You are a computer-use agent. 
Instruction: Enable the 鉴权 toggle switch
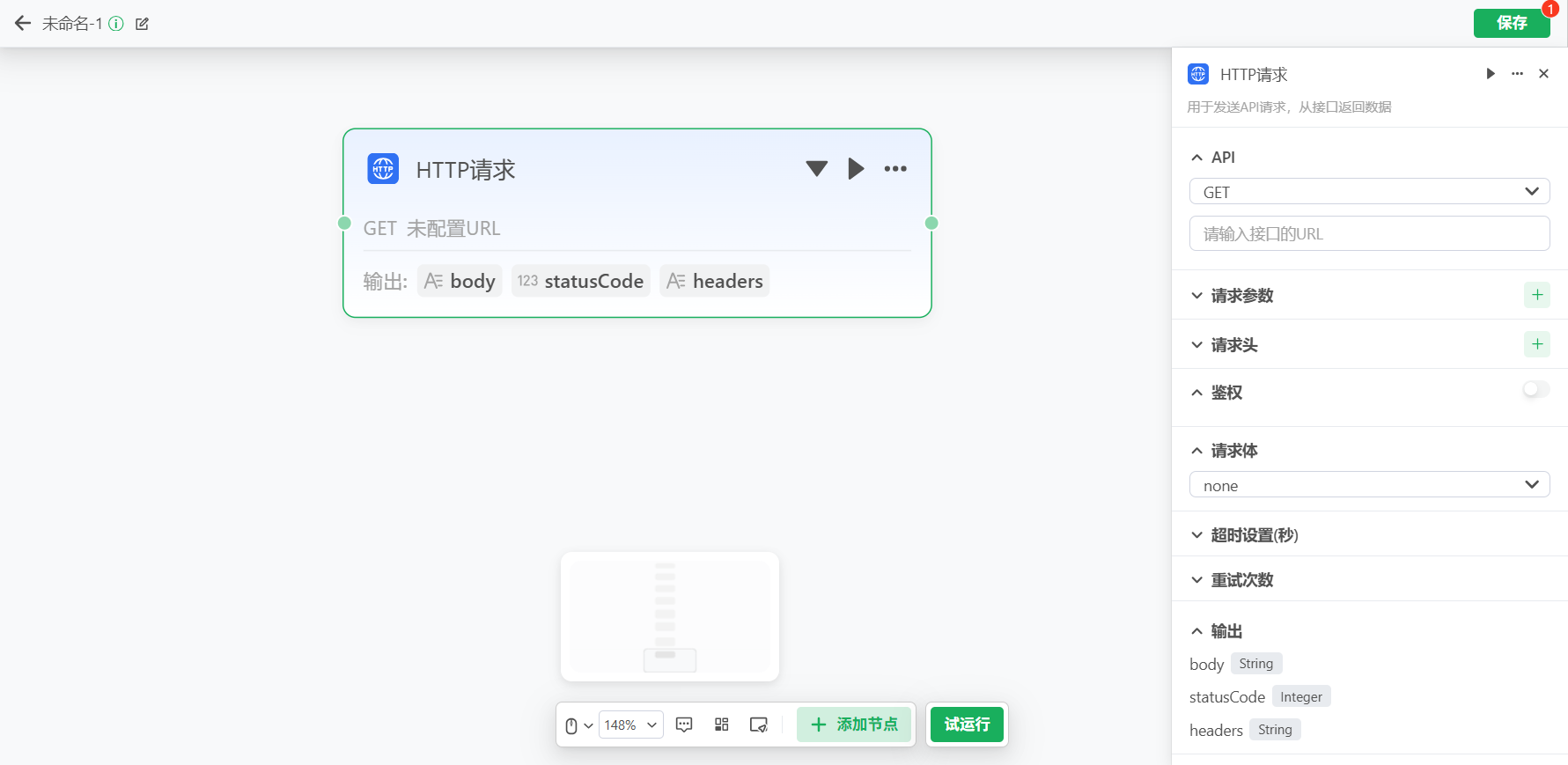[1535, 389]
